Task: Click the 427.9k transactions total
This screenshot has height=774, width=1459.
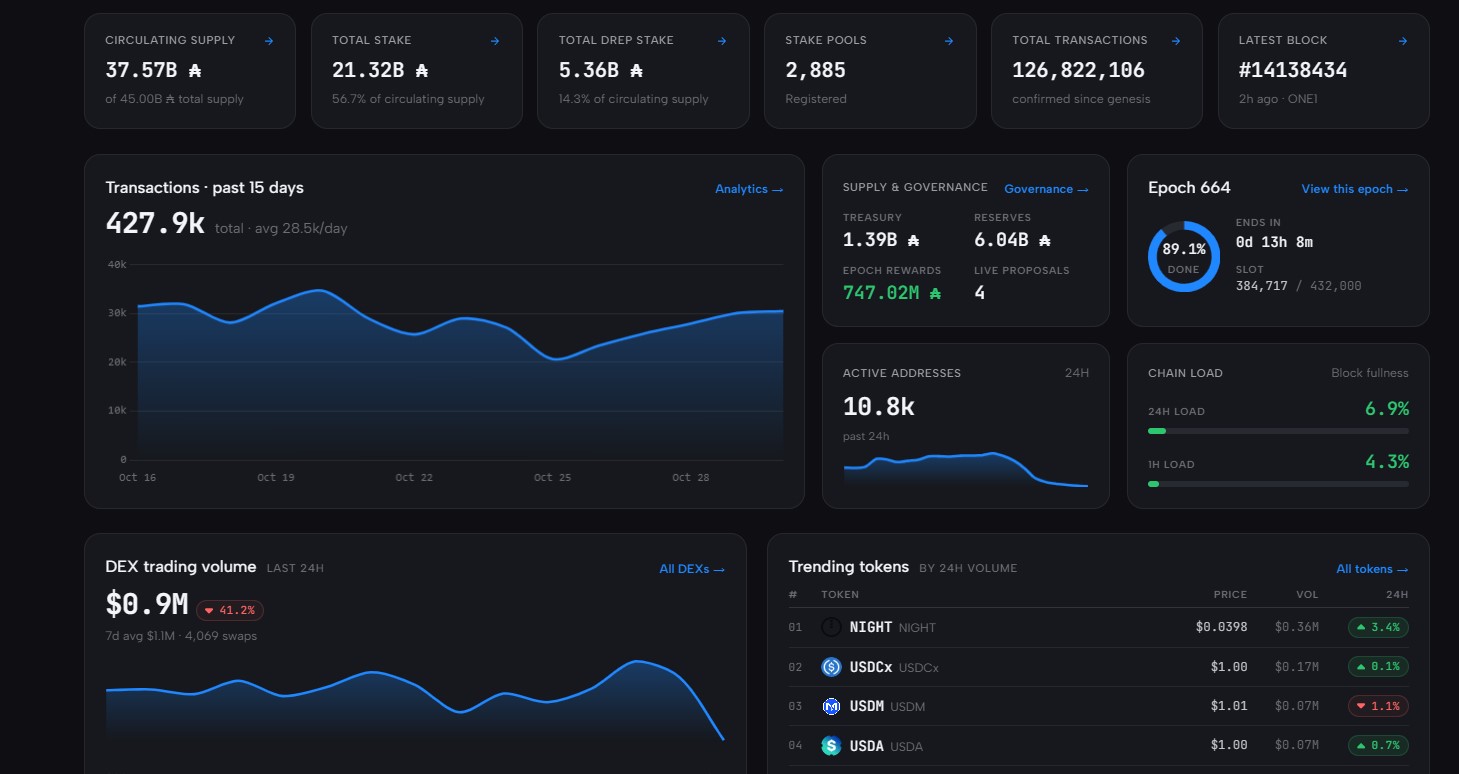Action: pyautogui.click(x=155, y=224)
